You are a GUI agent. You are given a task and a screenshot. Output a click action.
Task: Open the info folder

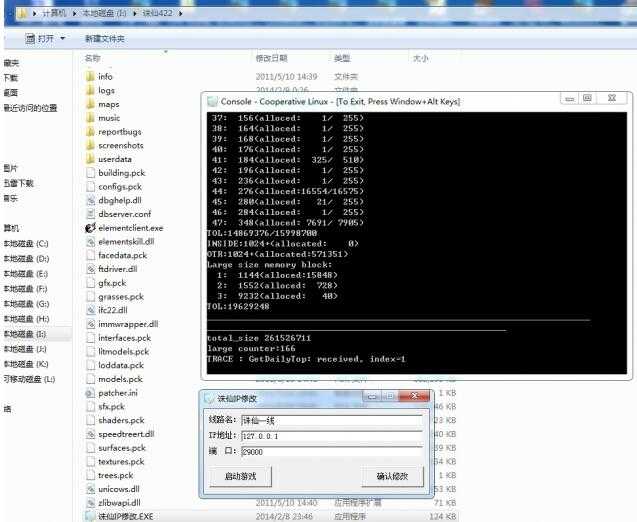pos(105,76)
